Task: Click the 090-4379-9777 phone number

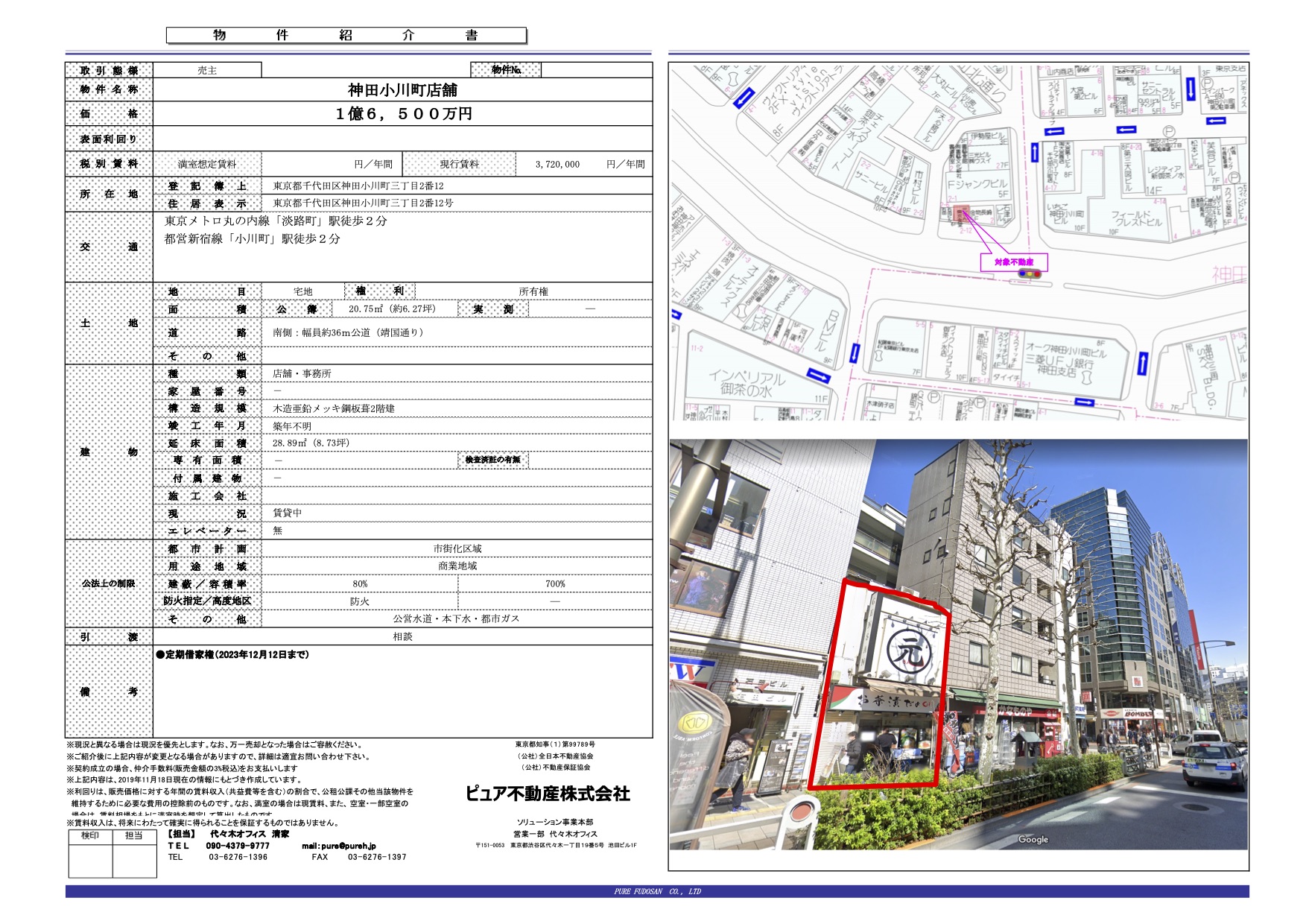Action: click(238, 846)
